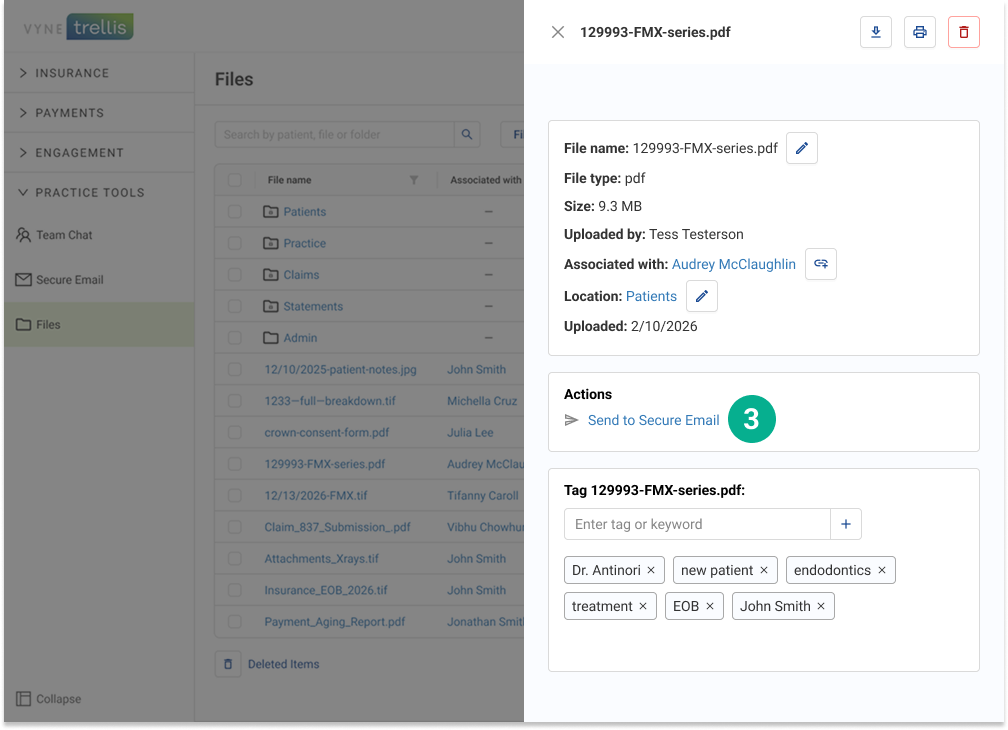Open Team Chat in sidebar
The image size is (1008, 730).
coord(64,235)
